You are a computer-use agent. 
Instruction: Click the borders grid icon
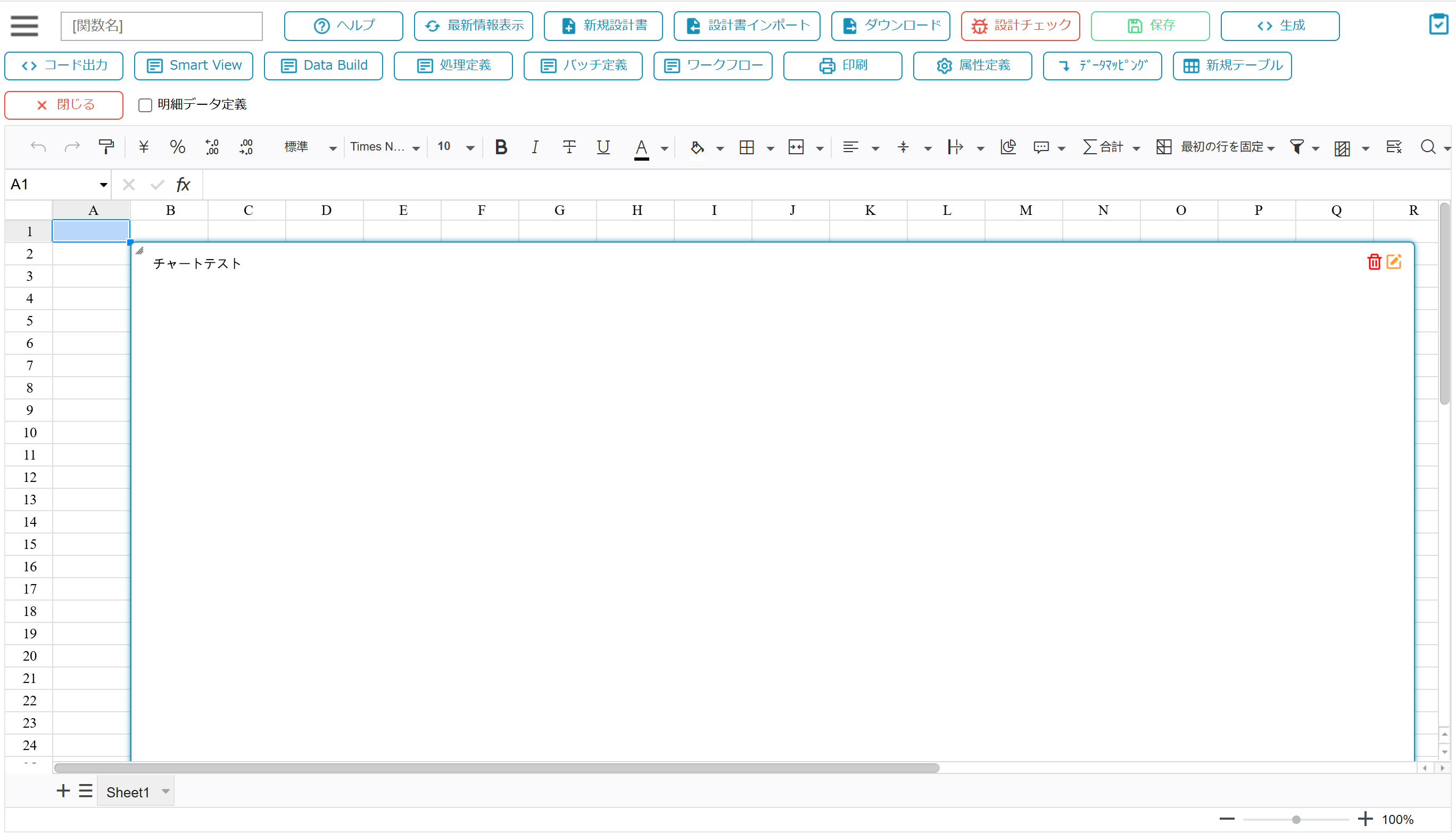point(746,147)
